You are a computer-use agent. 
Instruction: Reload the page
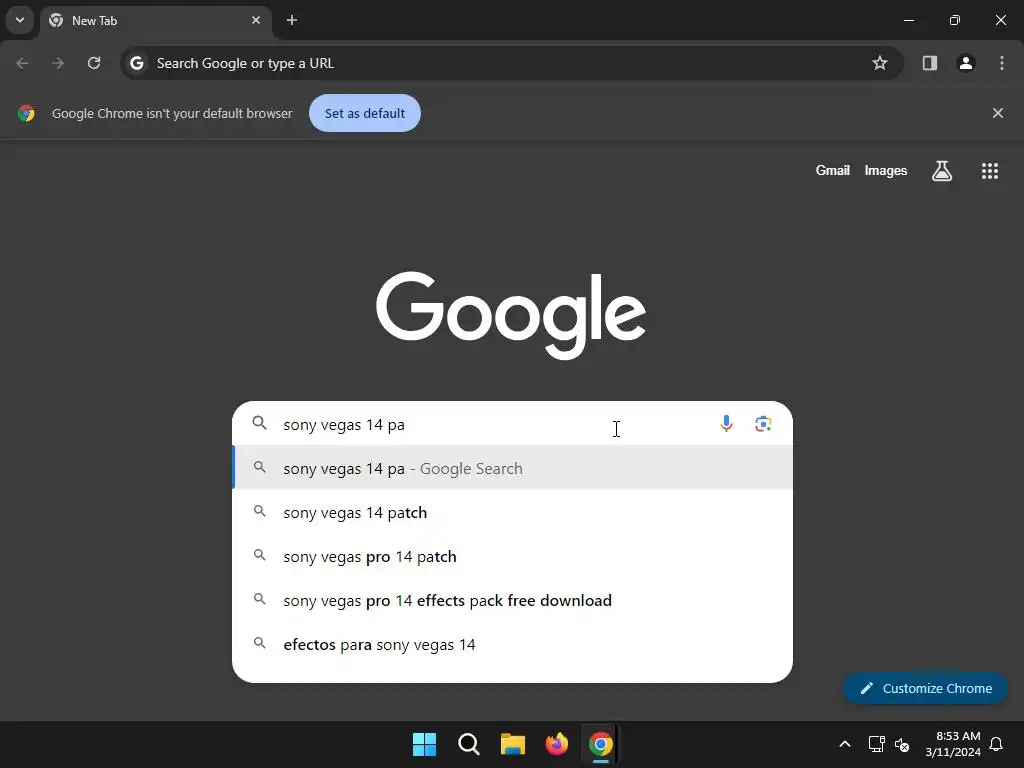tap(94, 63)
